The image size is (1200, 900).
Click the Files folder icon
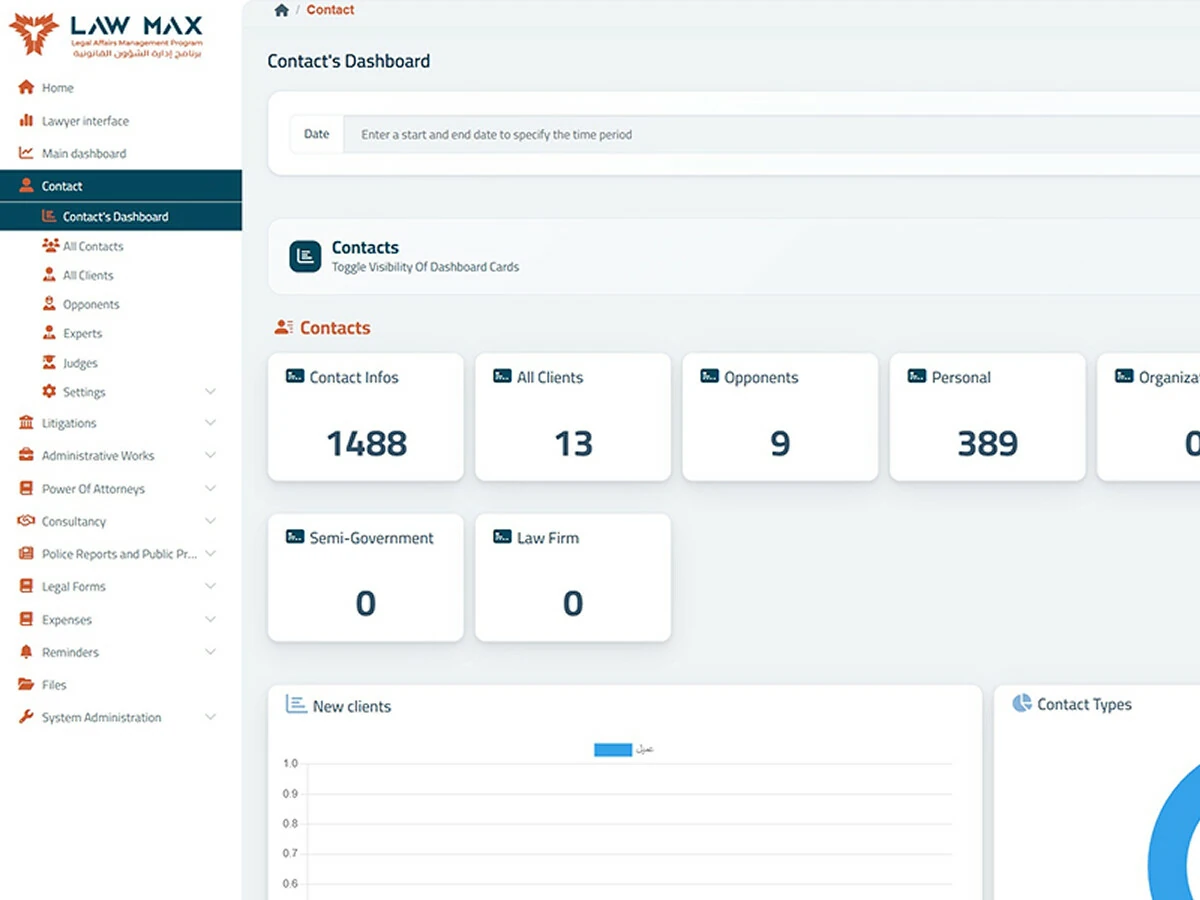(x=26, y=685)
